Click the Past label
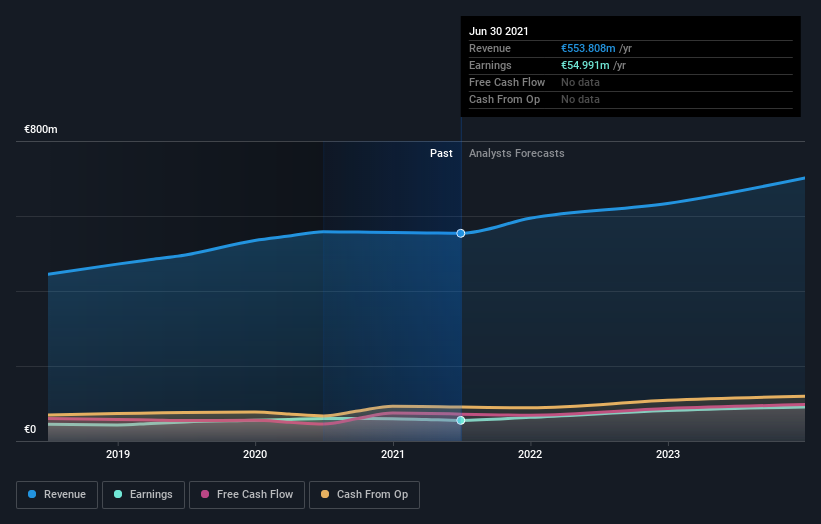This screenshot has height=524, width=821. (441, 153)
